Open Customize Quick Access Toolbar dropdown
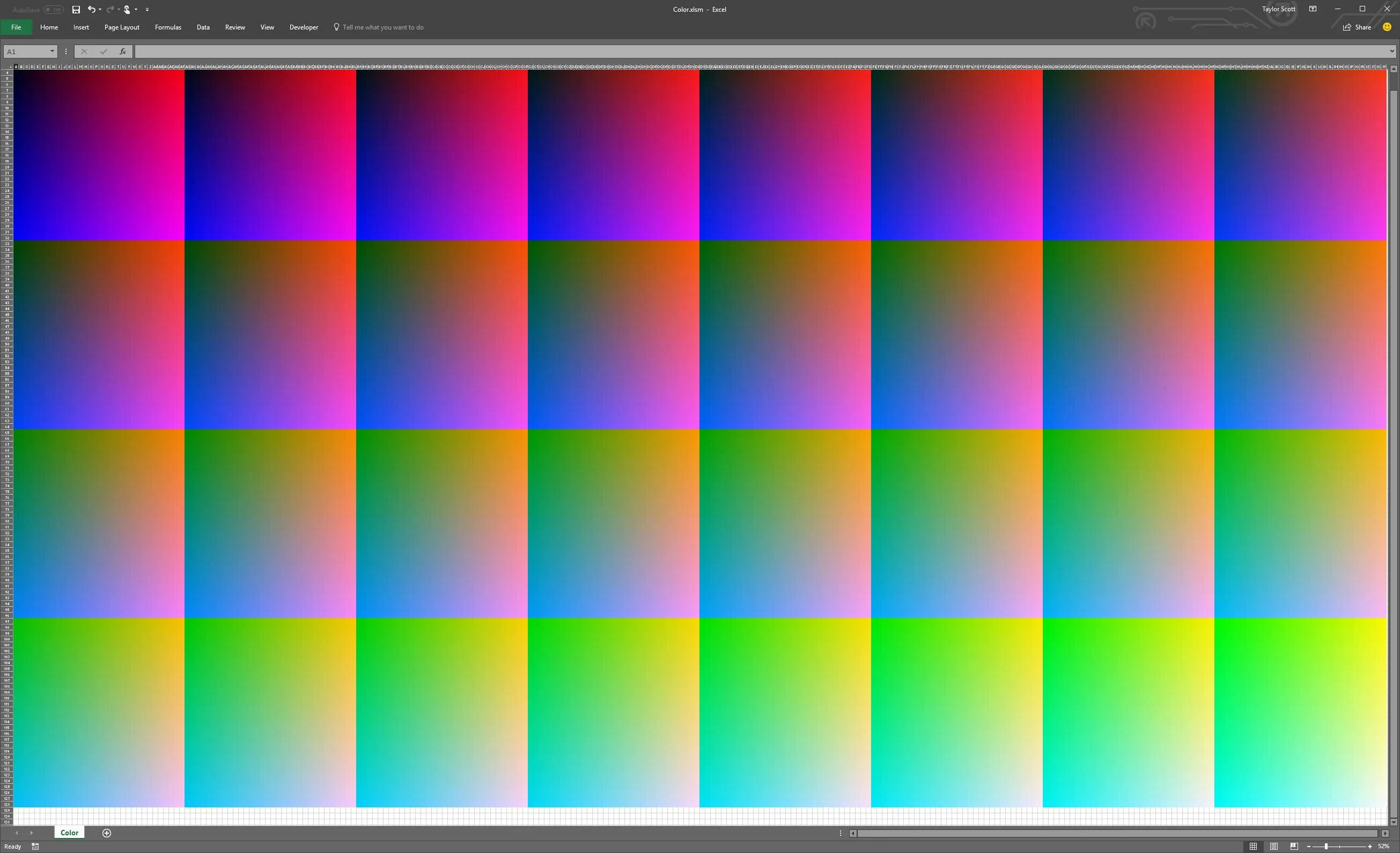Screen dimensions: 1400x853 (147, 10)
